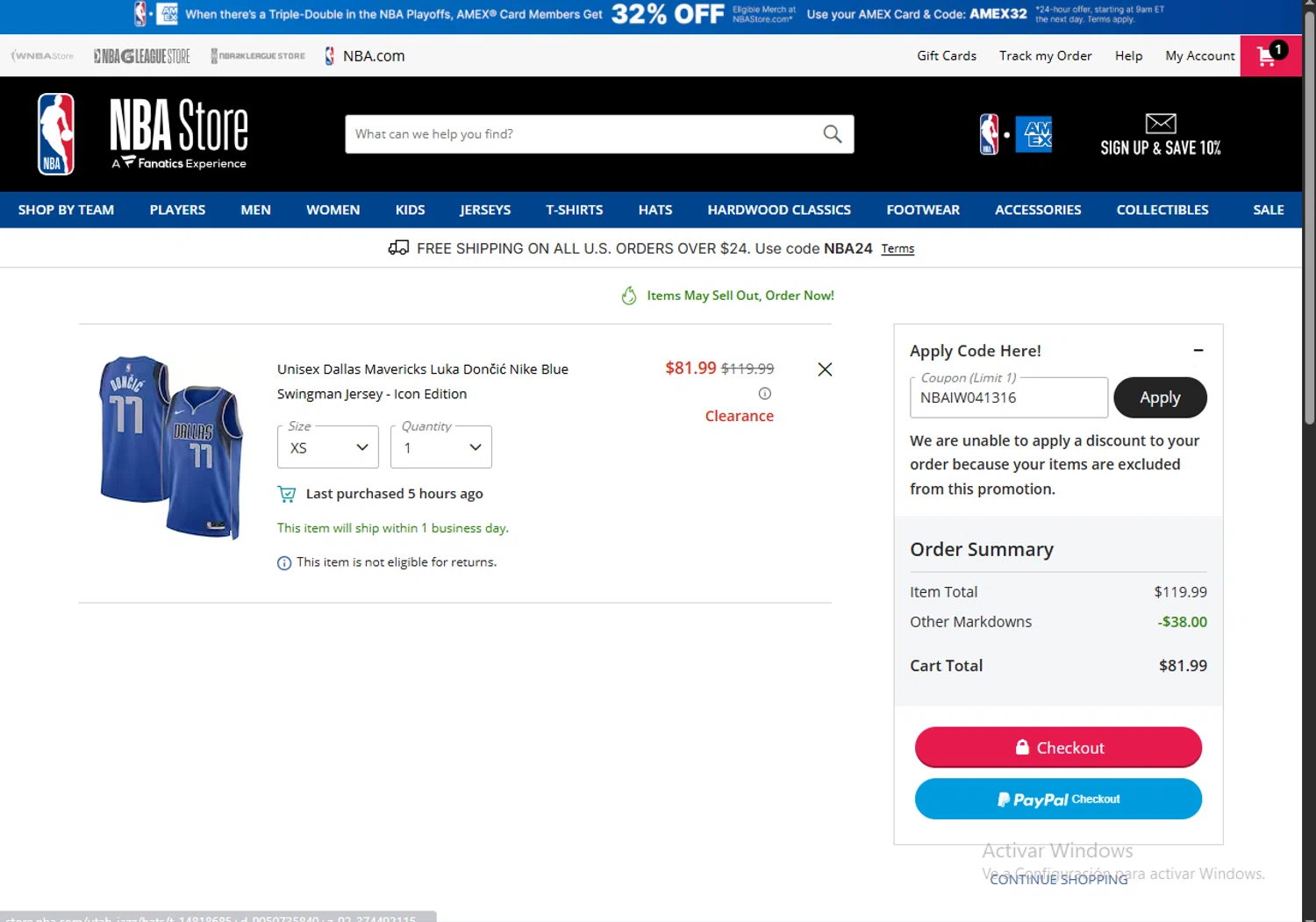
Task: Click the AMEX 32% off promo banner
Action: (x=649, y=15)
